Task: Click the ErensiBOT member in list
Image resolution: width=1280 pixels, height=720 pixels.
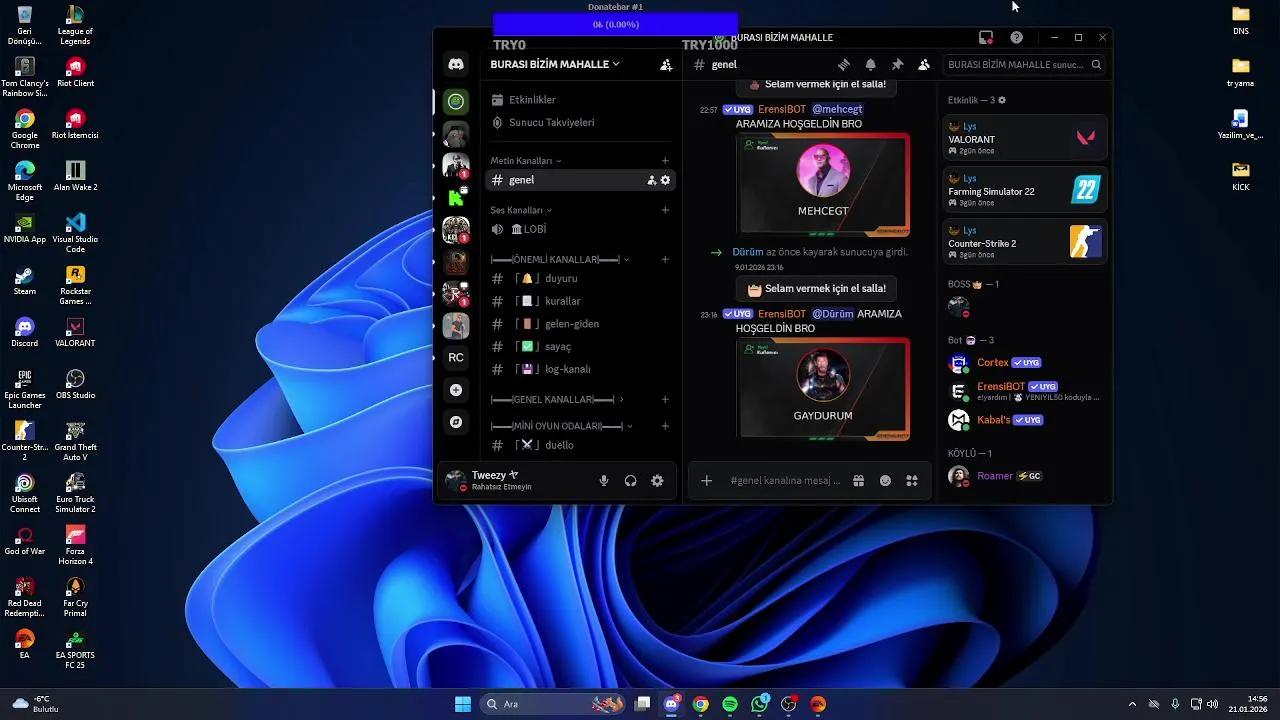Action: 1000,387
